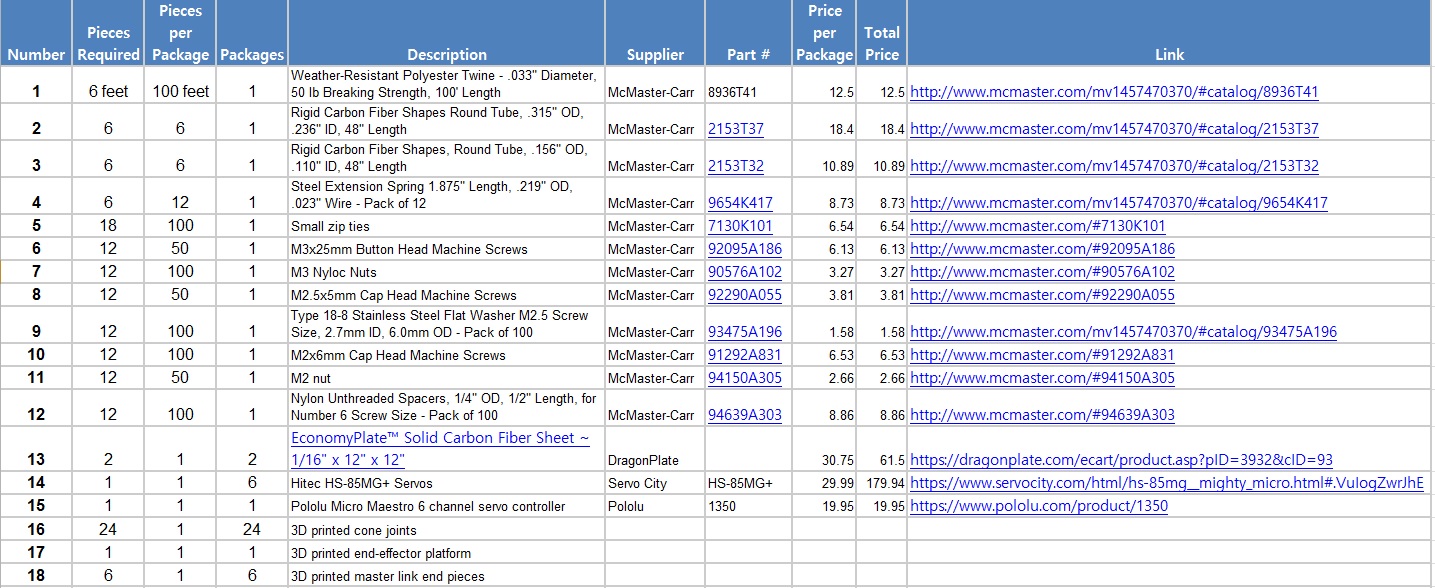Follow the mcmaster.com/#90576A102 URL

coord(1042,272)
